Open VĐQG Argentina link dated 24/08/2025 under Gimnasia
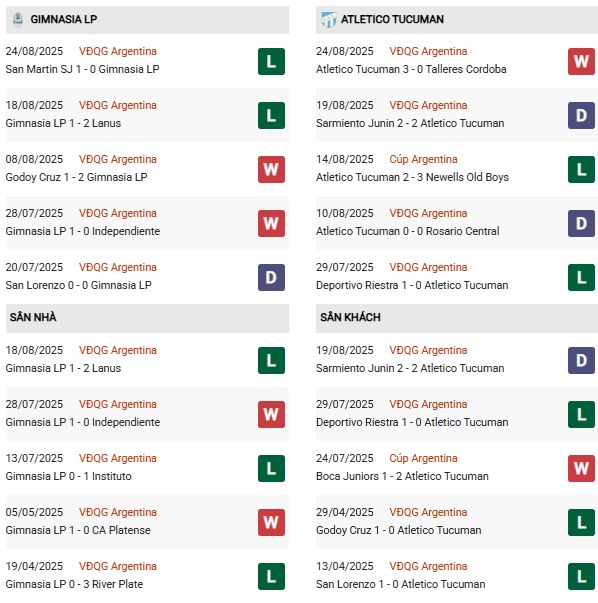The height and width of the screenshot is (603, 598). tap(118, 51)
